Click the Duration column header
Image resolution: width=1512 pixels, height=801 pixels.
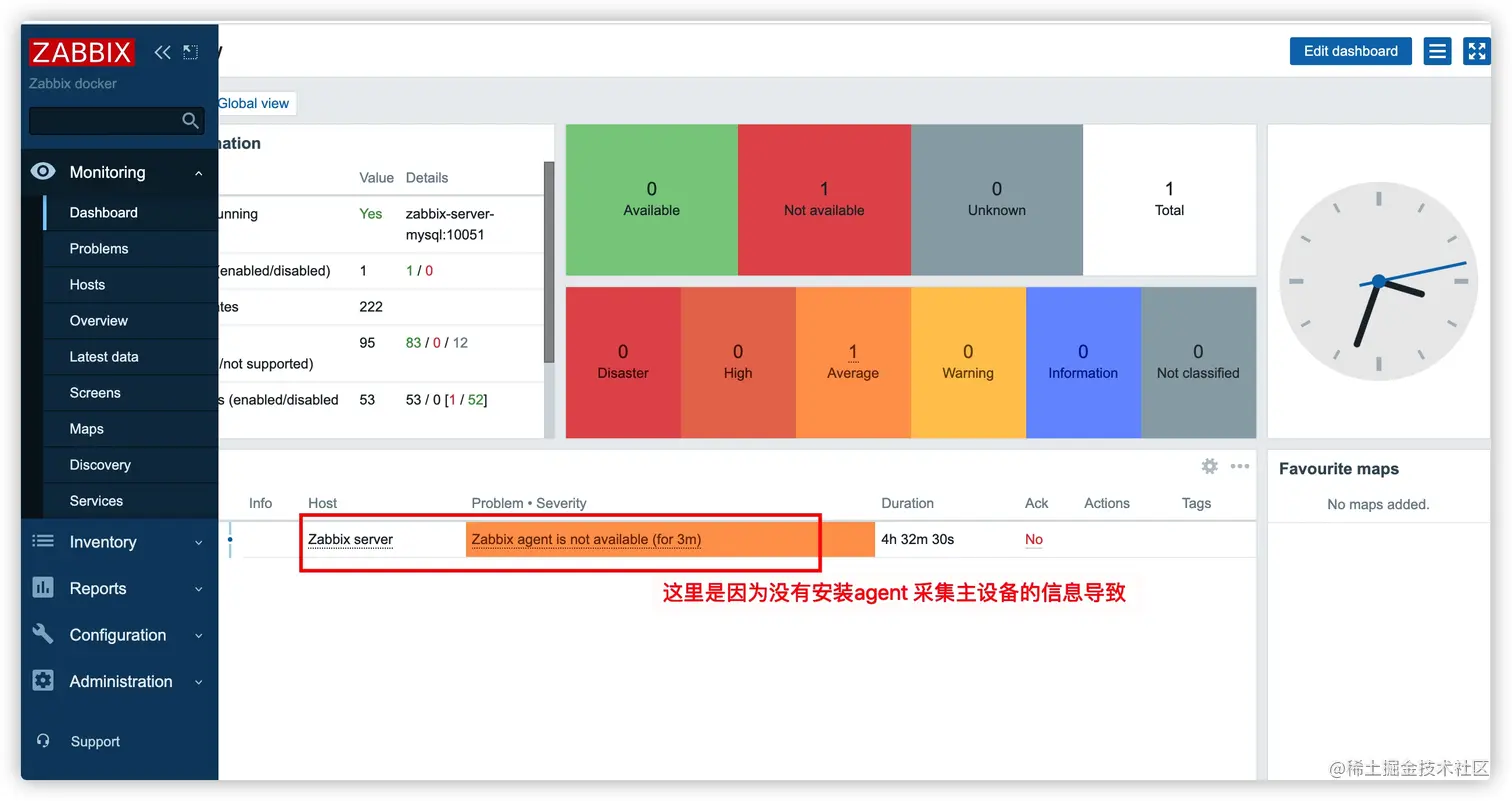[907, 503]
